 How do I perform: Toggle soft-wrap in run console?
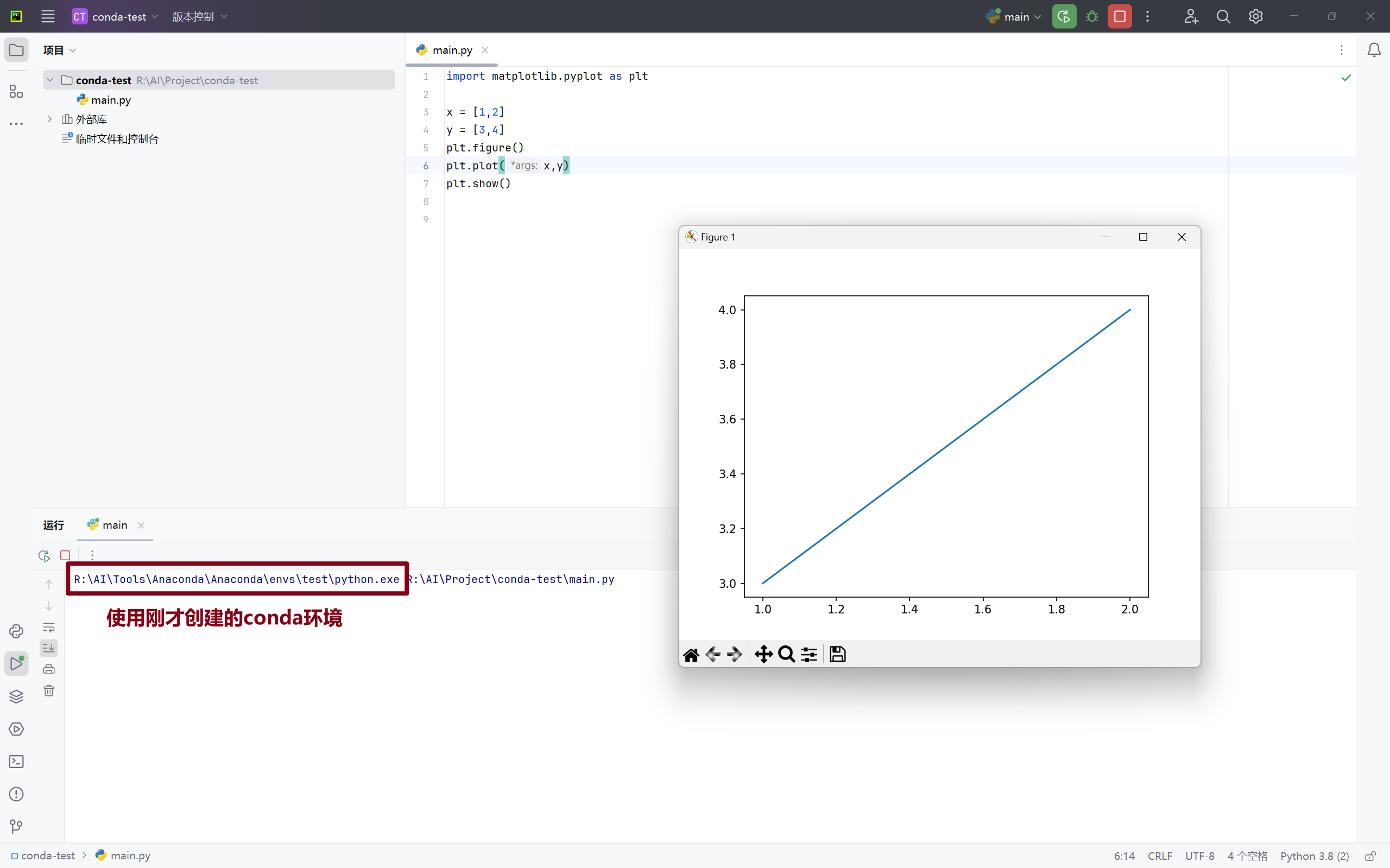[x=49, y=628]
